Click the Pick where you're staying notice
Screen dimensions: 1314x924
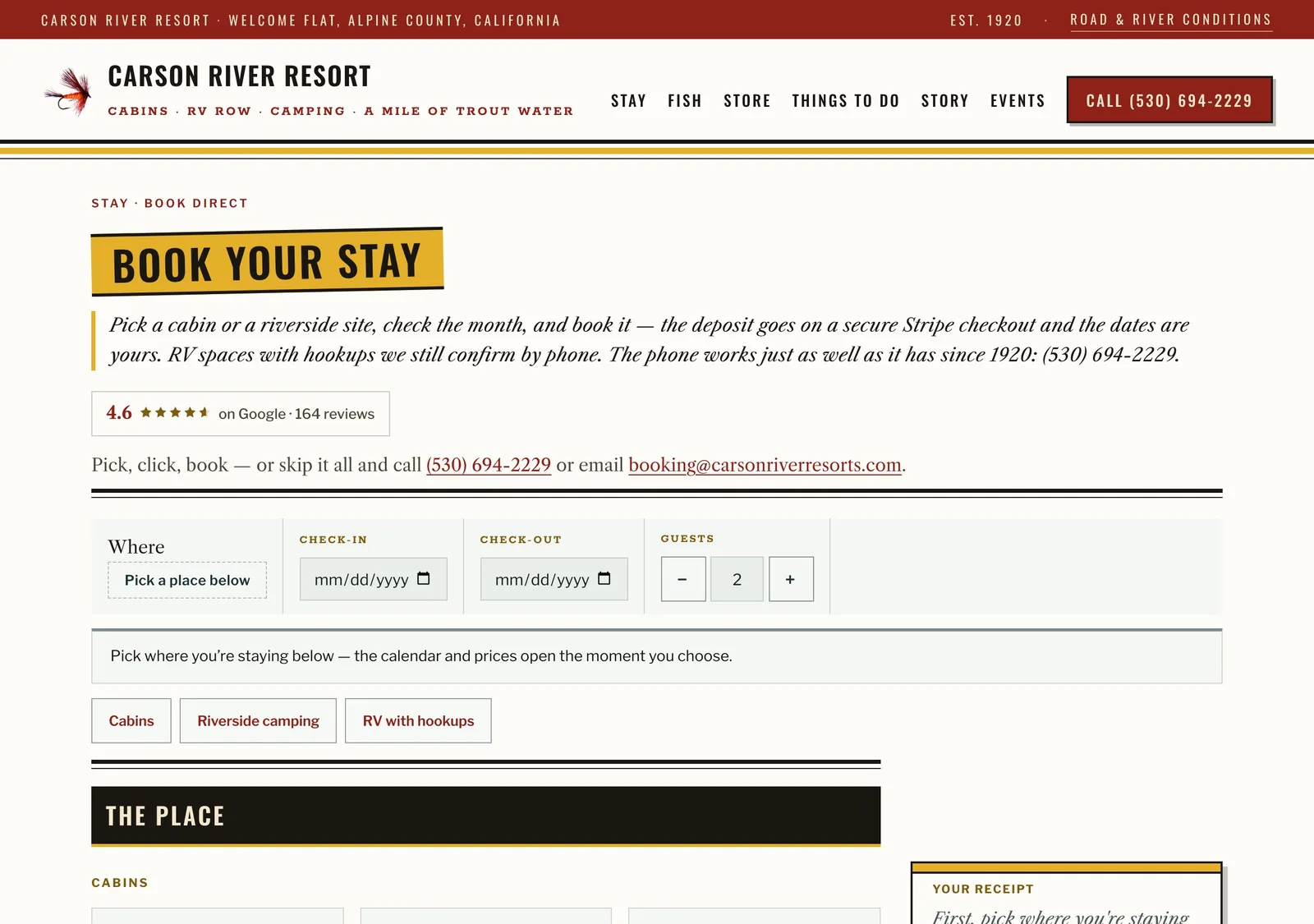pos(656,656)
